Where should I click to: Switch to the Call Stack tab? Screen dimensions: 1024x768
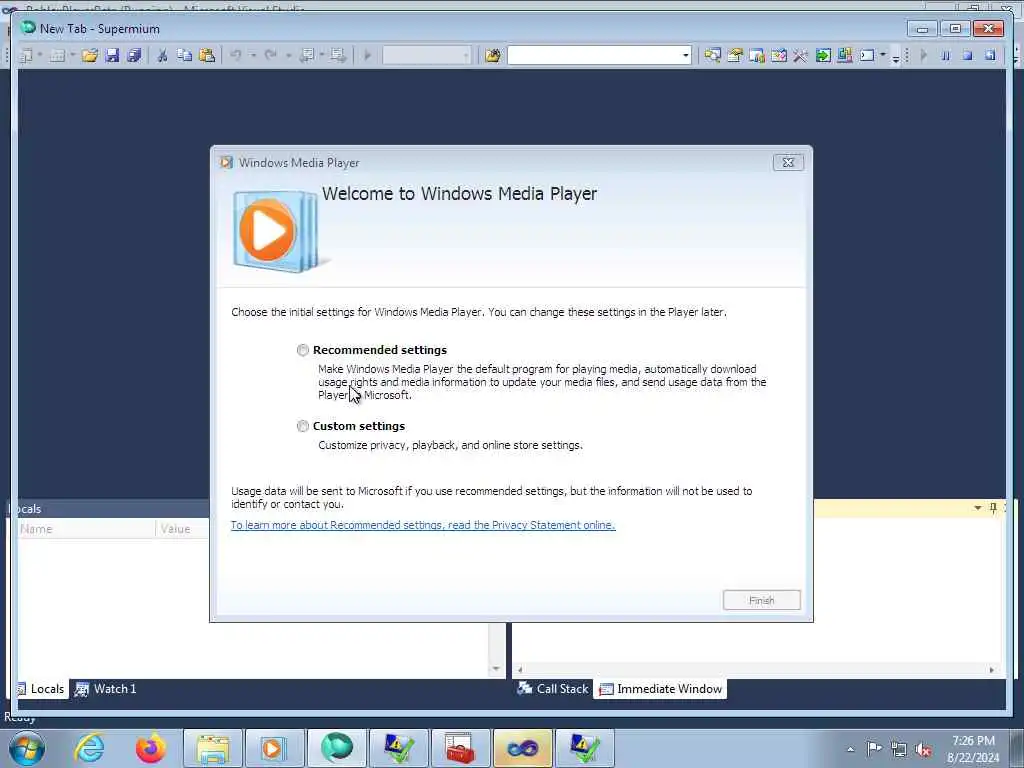click(x=552, y=689)
